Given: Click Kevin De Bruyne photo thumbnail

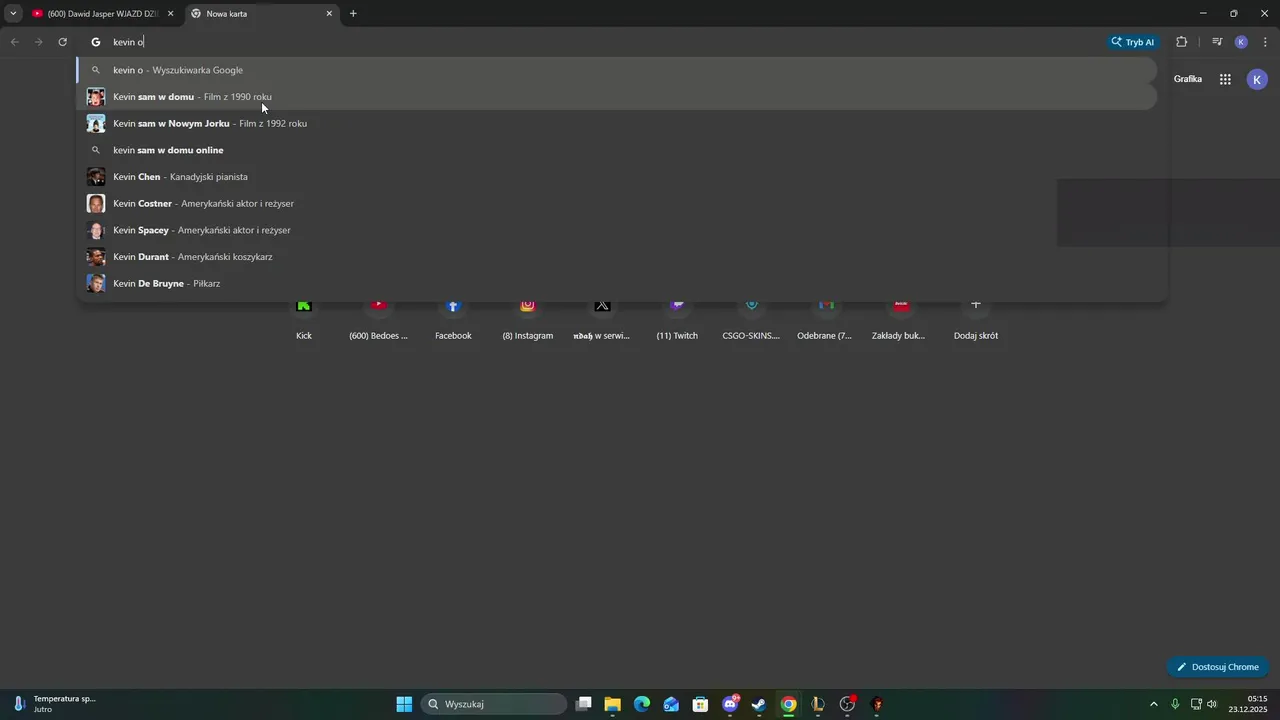Looking at the screenshot, I should (x=96, y=283).
